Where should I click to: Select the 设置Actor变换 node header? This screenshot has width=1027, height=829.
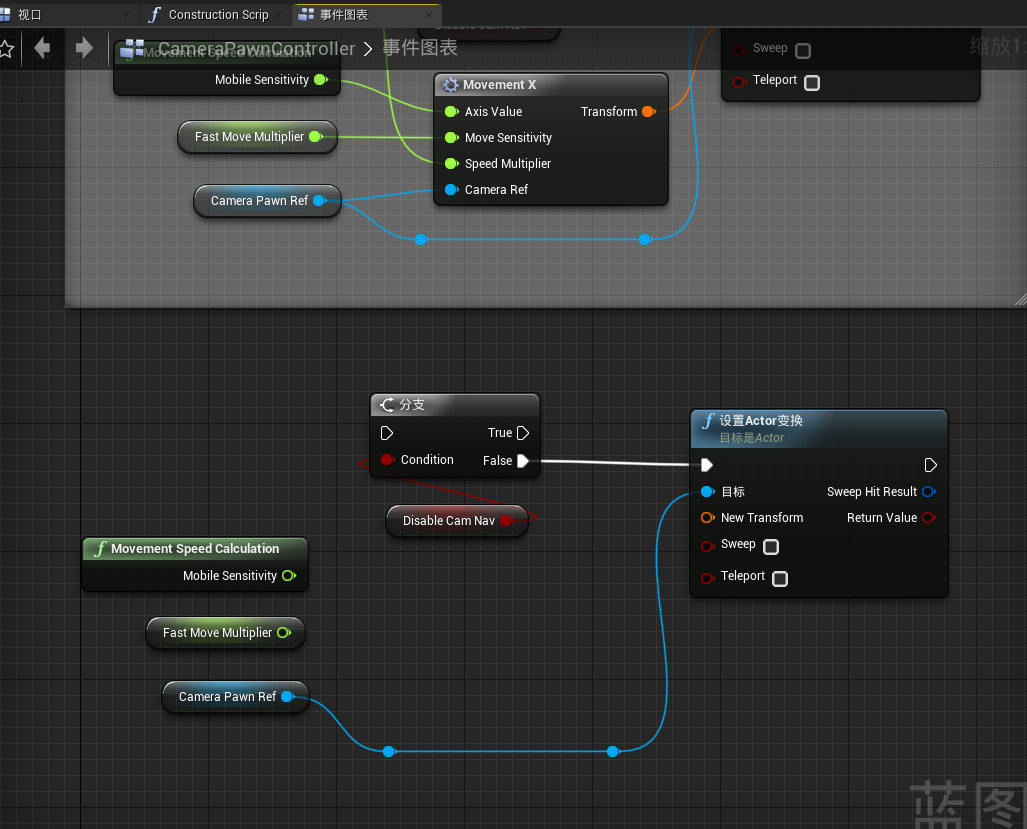(819, 429)
